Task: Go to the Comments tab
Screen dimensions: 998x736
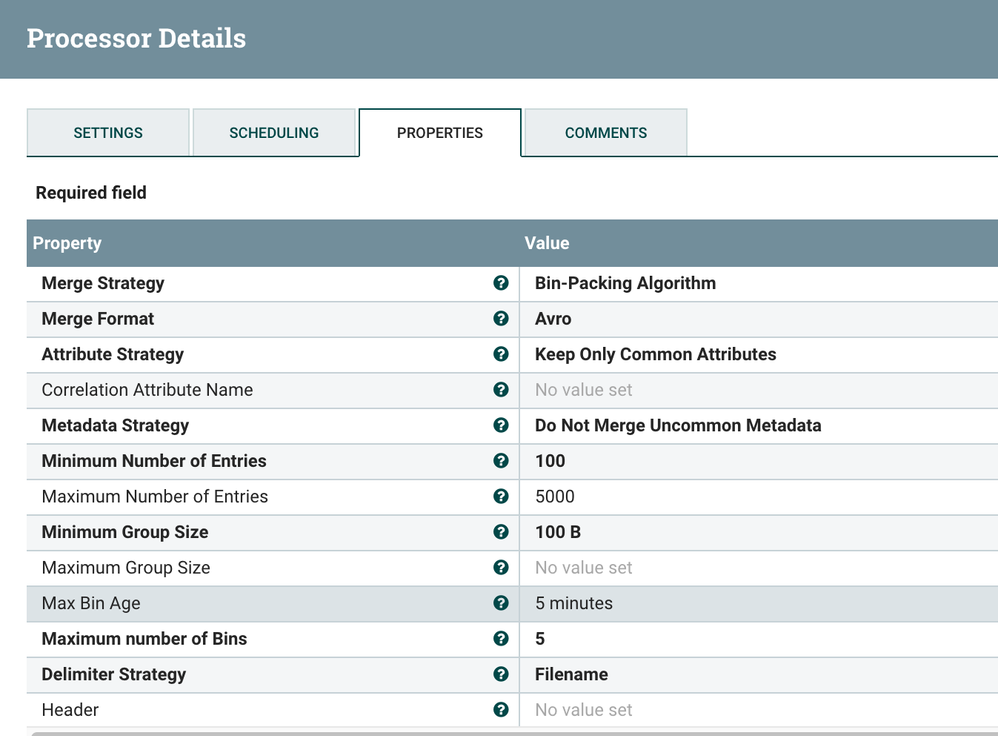Action: click(606, 133)
